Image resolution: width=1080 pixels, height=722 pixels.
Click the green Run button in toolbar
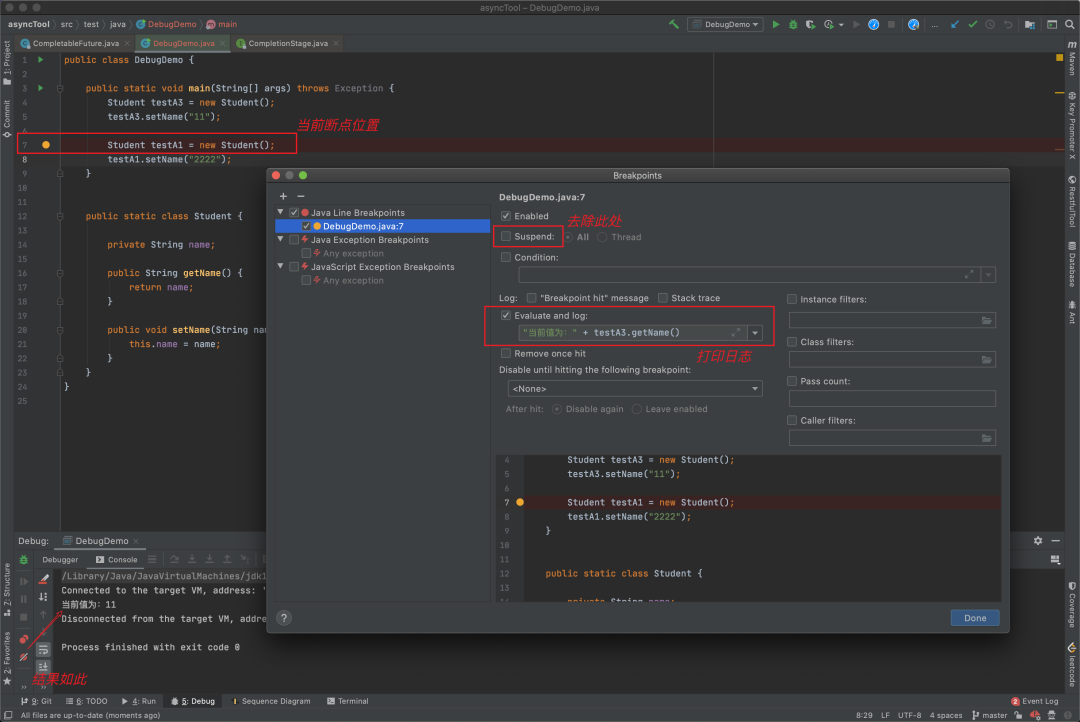coord(775,24)
